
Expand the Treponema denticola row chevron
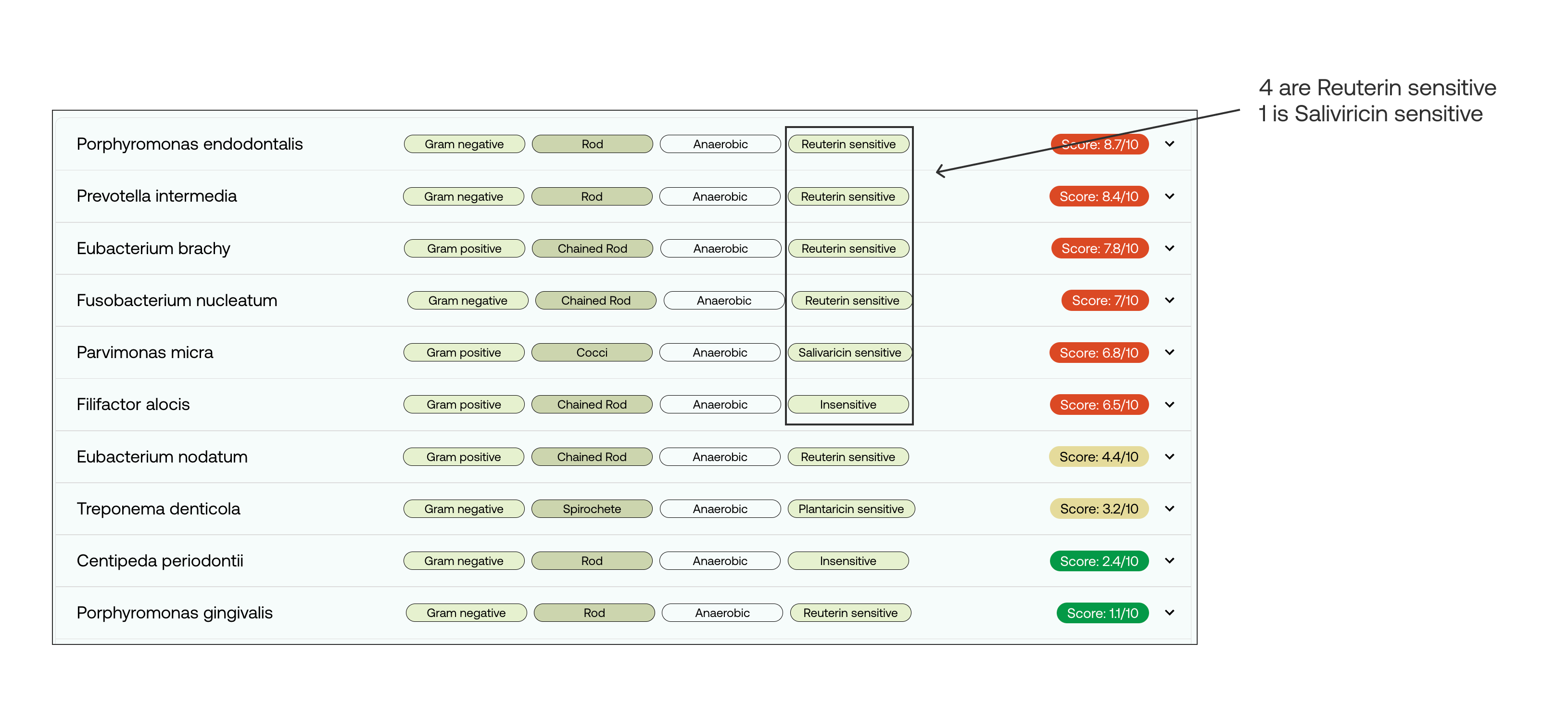(1169, 509)
